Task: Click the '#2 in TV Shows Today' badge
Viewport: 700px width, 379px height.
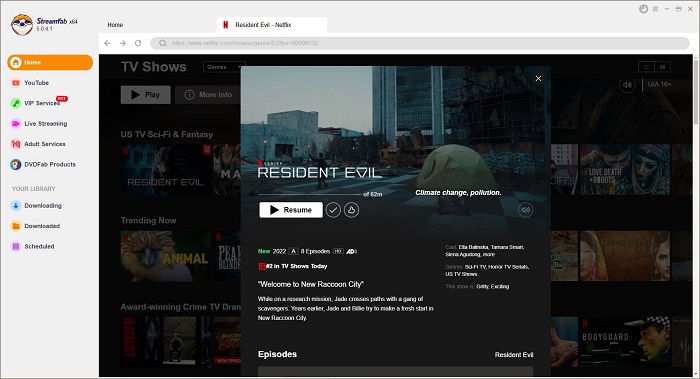Action: coord(293,266)
